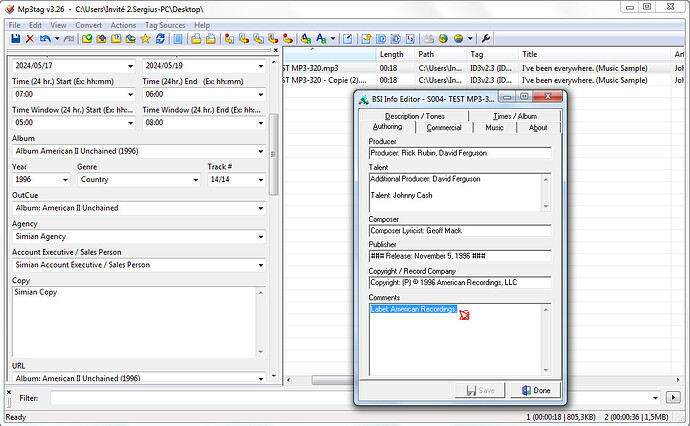Sort by the Title column header
Image resolution: width=690 pixels, height=426 pixels.
tap(594, 55)
